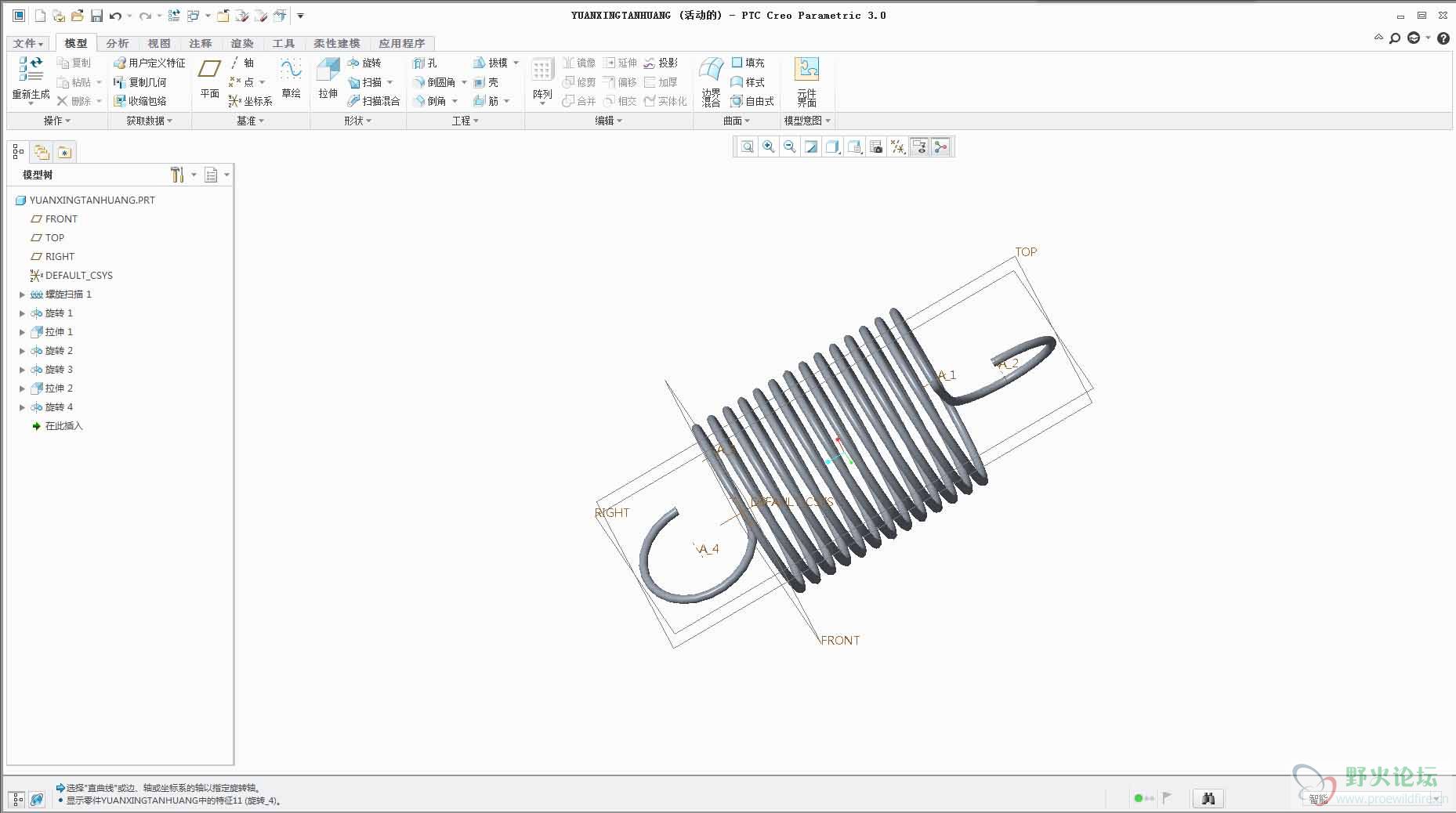Open the 形状 group dropdown
Viewport: 1456px width, 813px height.
click(x=357, y=121)
